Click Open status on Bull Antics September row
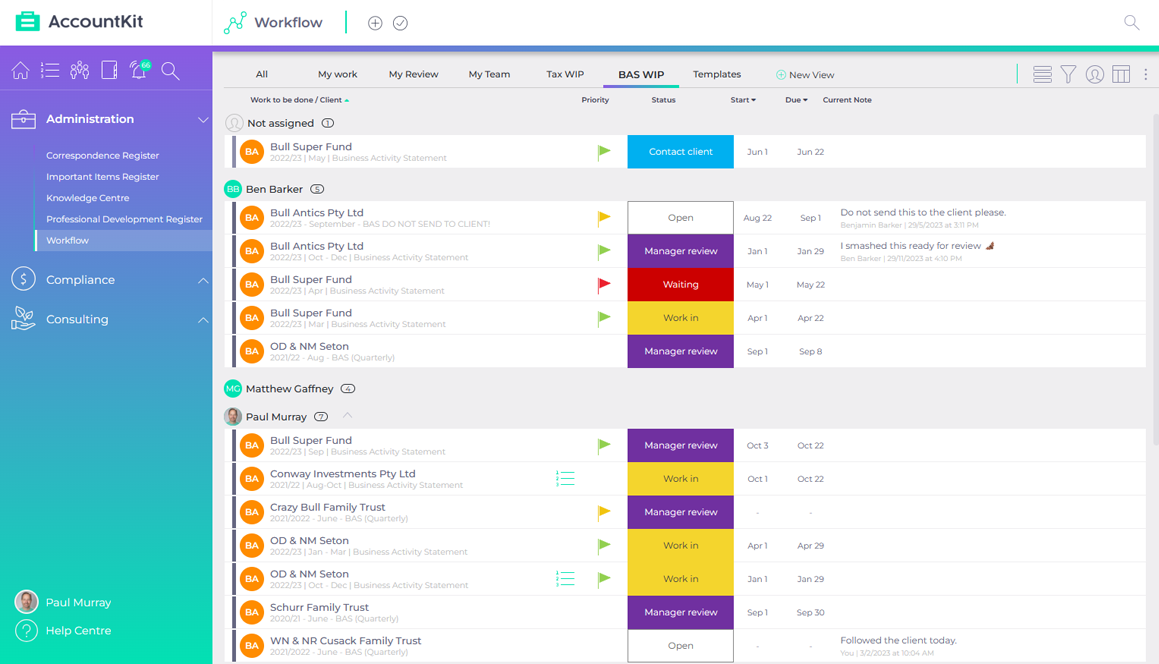Image resolution: width=1159 pixels, height=664 pixels. (x=680, y=217)
